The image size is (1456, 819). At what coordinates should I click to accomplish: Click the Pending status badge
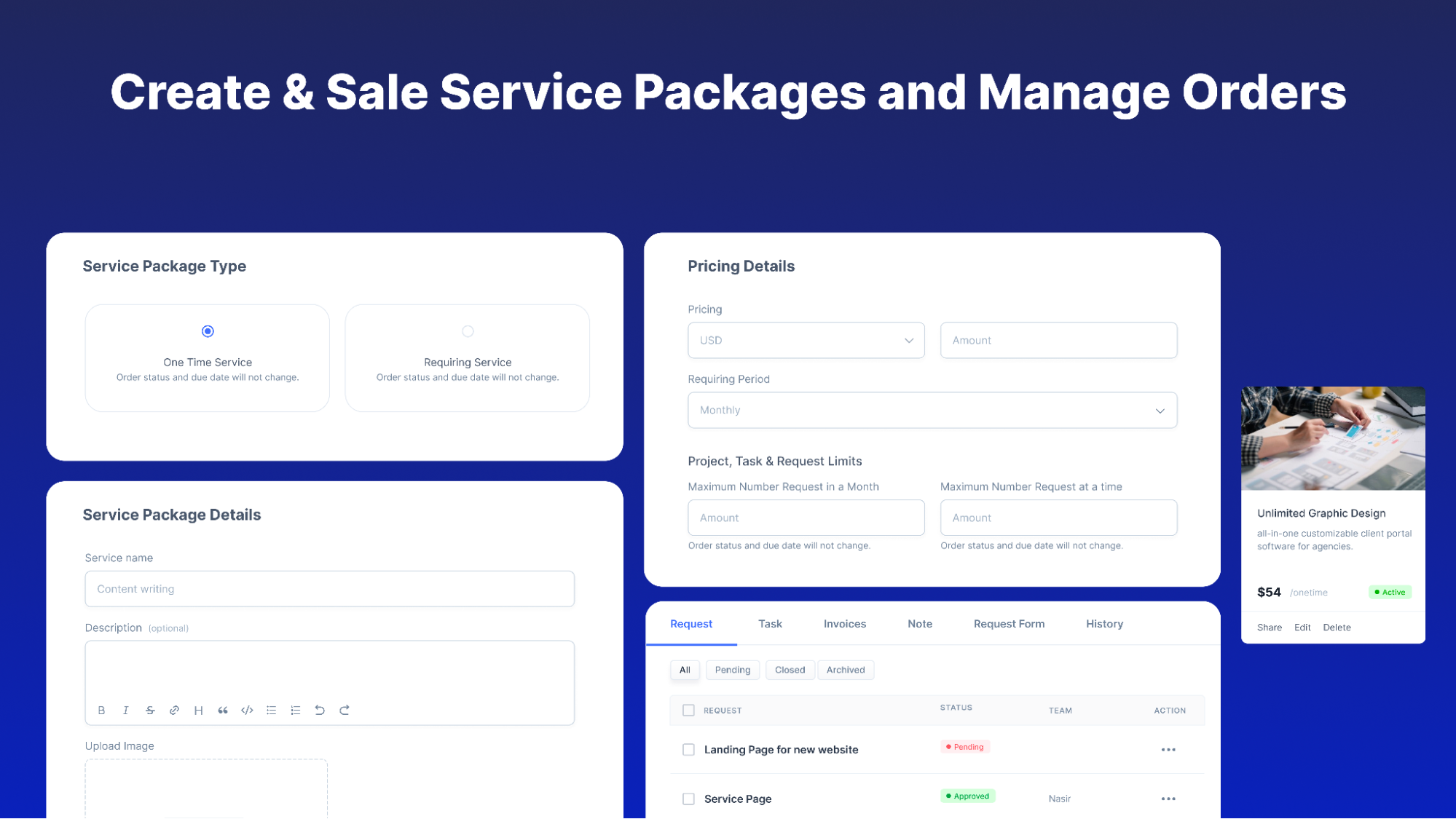click(x=964, y=747)
